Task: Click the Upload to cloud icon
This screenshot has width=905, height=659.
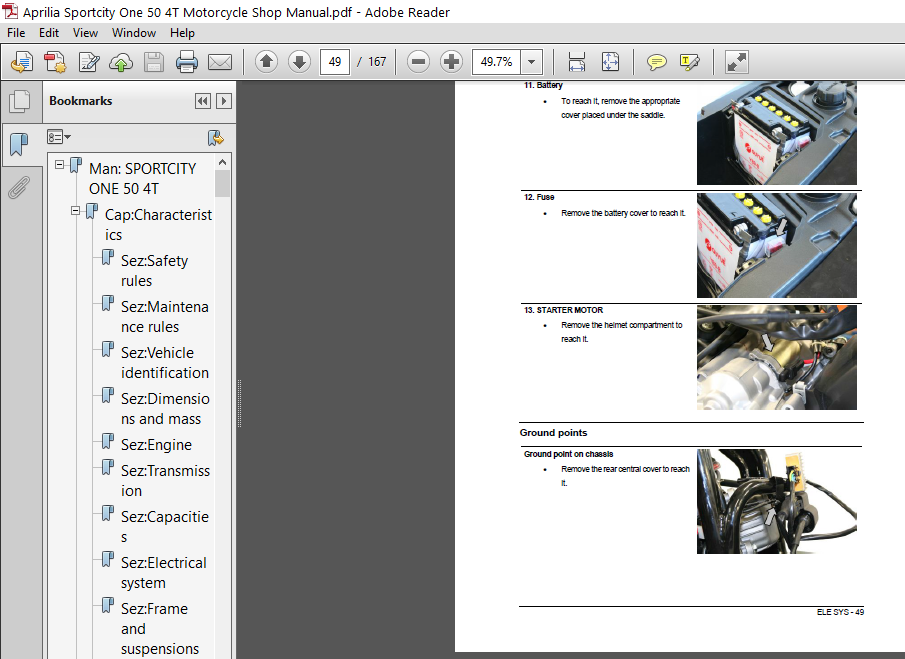Action: click(x=121, y=62)
